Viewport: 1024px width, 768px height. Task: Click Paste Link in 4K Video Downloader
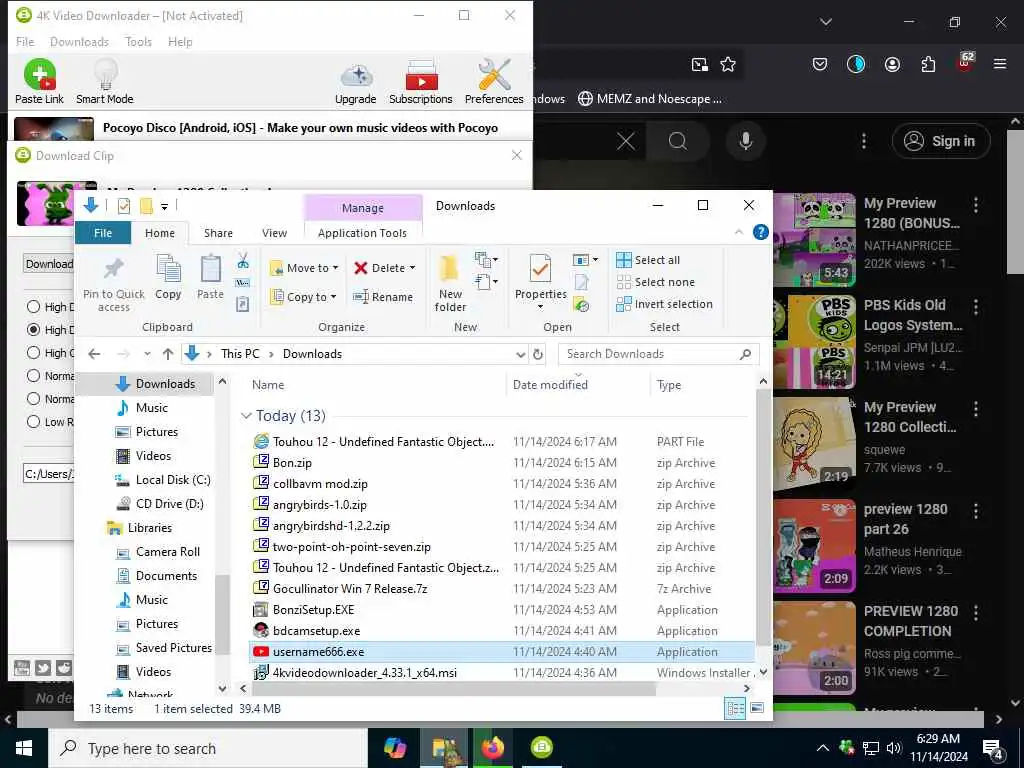click(39, 82)
